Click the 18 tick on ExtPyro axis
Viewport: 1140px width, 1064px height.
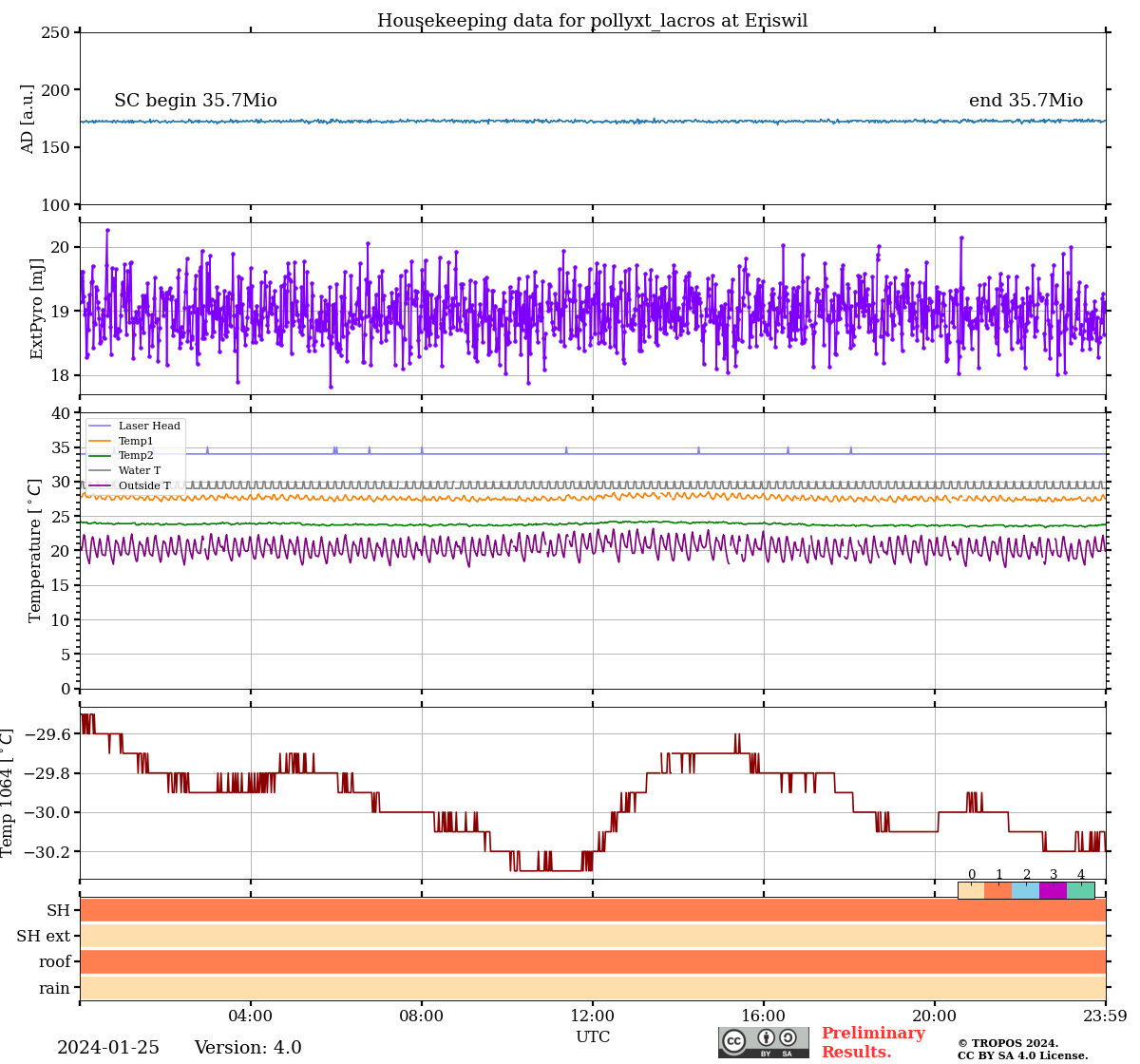click(x=61, y=375)
